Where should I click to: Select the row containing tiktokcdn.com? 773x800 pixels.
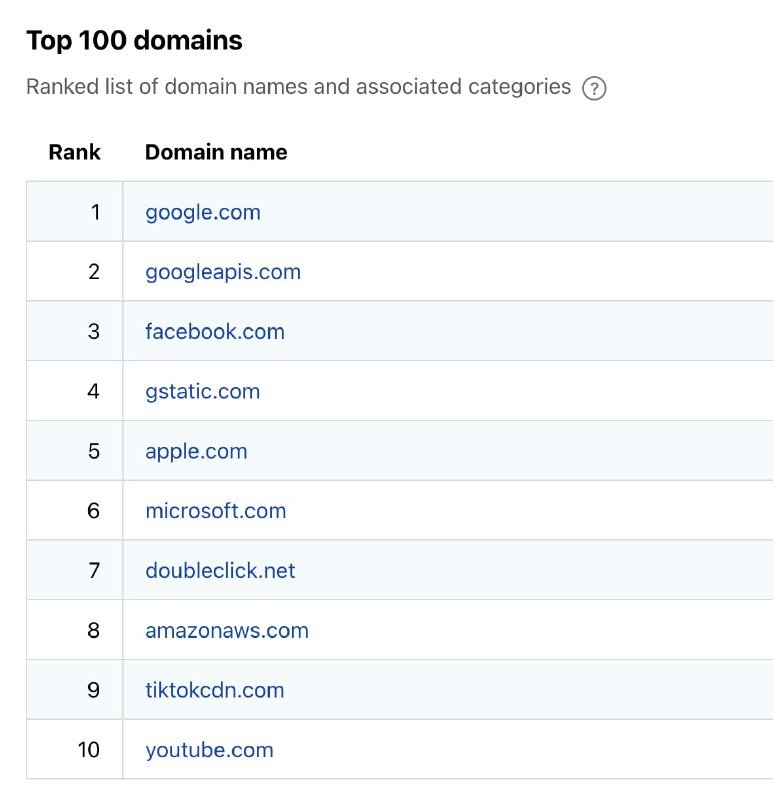point(400,690)
